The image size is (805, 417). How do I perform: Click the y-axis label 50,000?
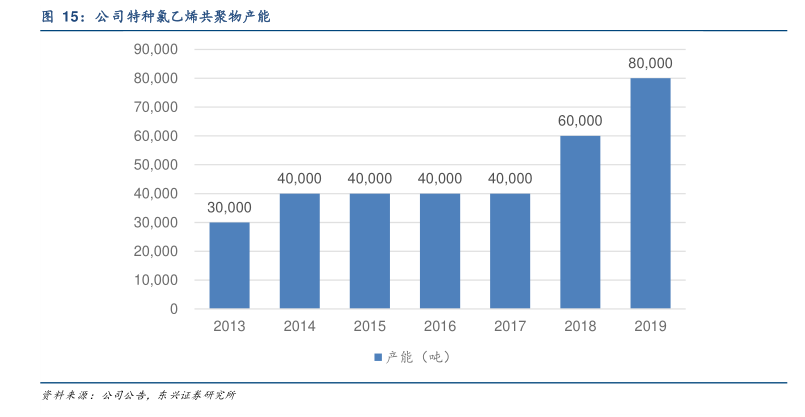[156, 165]
